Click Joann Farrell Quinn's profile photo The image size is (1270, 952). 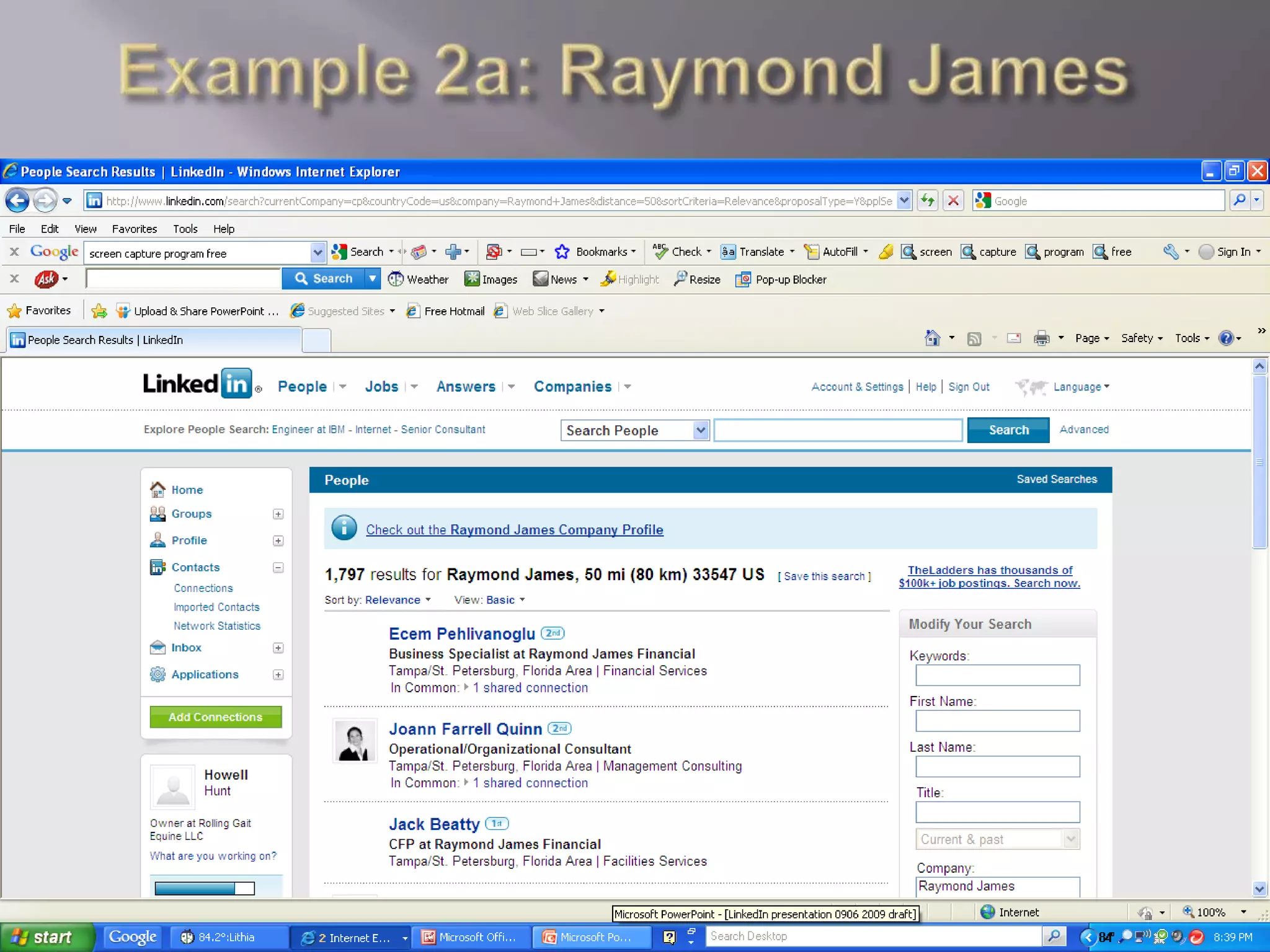coord(355,740)
